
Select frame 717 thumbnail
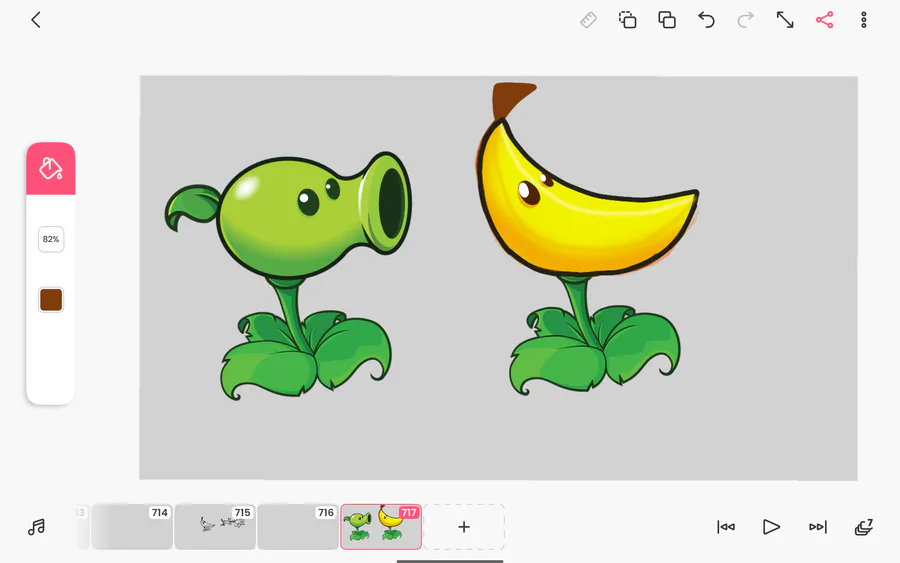click(381, 527)
